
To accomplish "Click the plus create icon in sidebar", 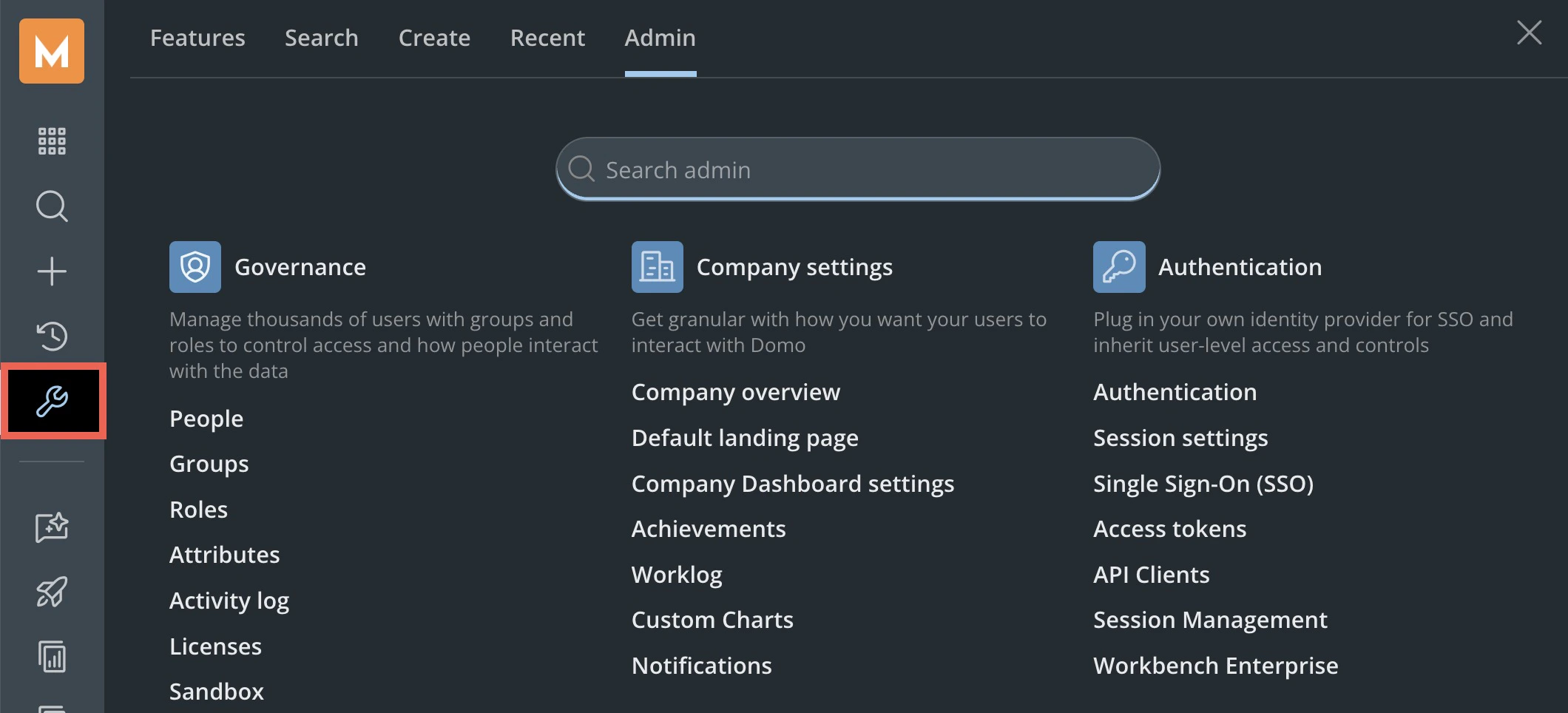I will coord(52,271).
